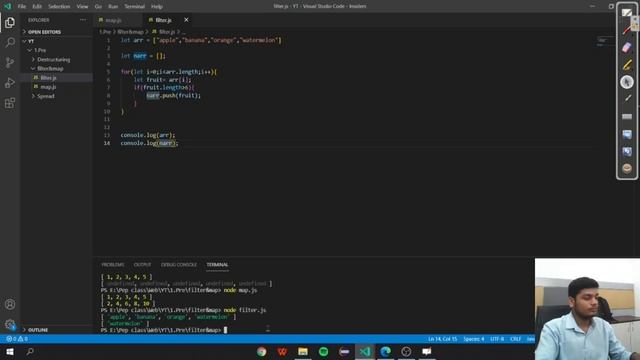Click filter&map in the breadcrumb path
Viewport: 640px width, 360px height.
[x=130, y=32]
